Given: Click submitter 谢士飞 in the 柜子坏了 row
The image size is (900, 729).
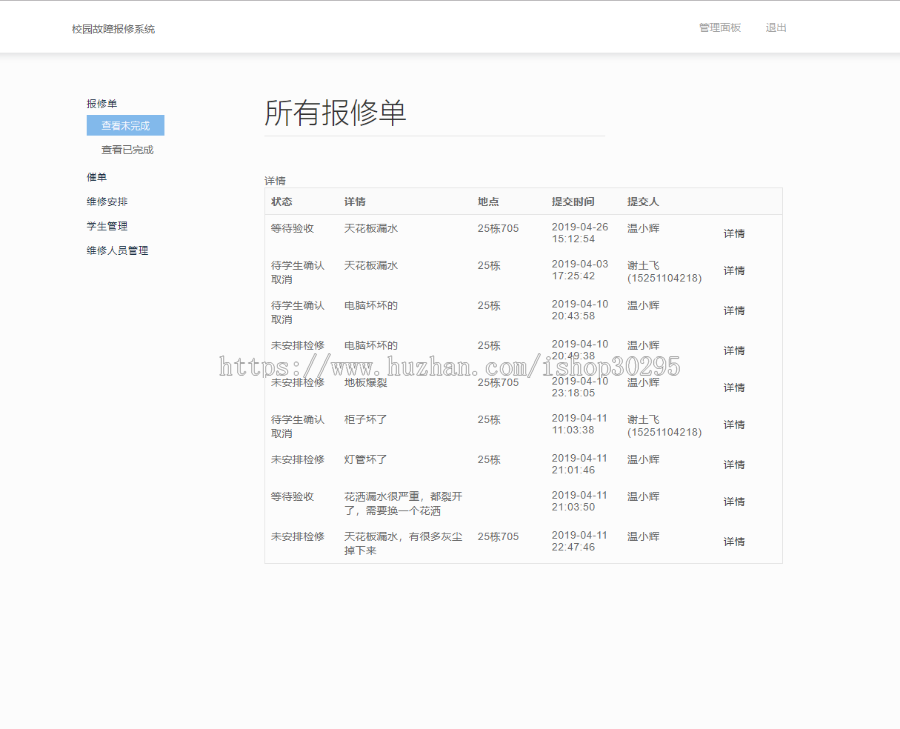Looking at the screenshot, I should 664,426.
